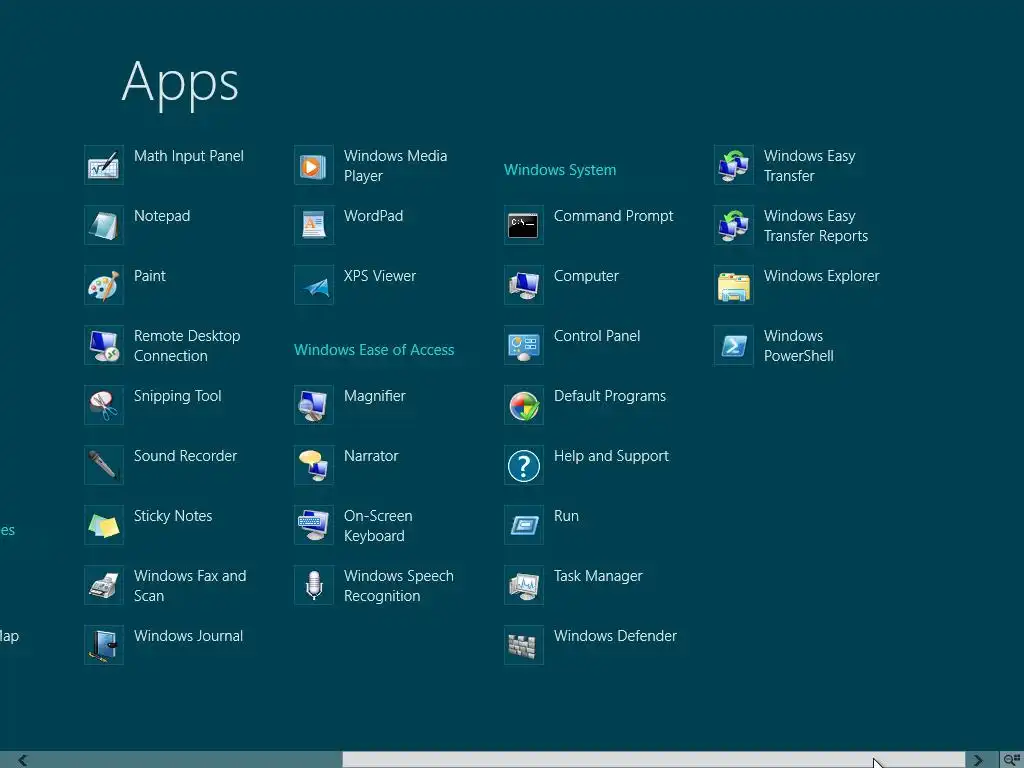1024x768 pixels.
Task: Launch the Windows Journal icon
Action: (x=104, y=646)
